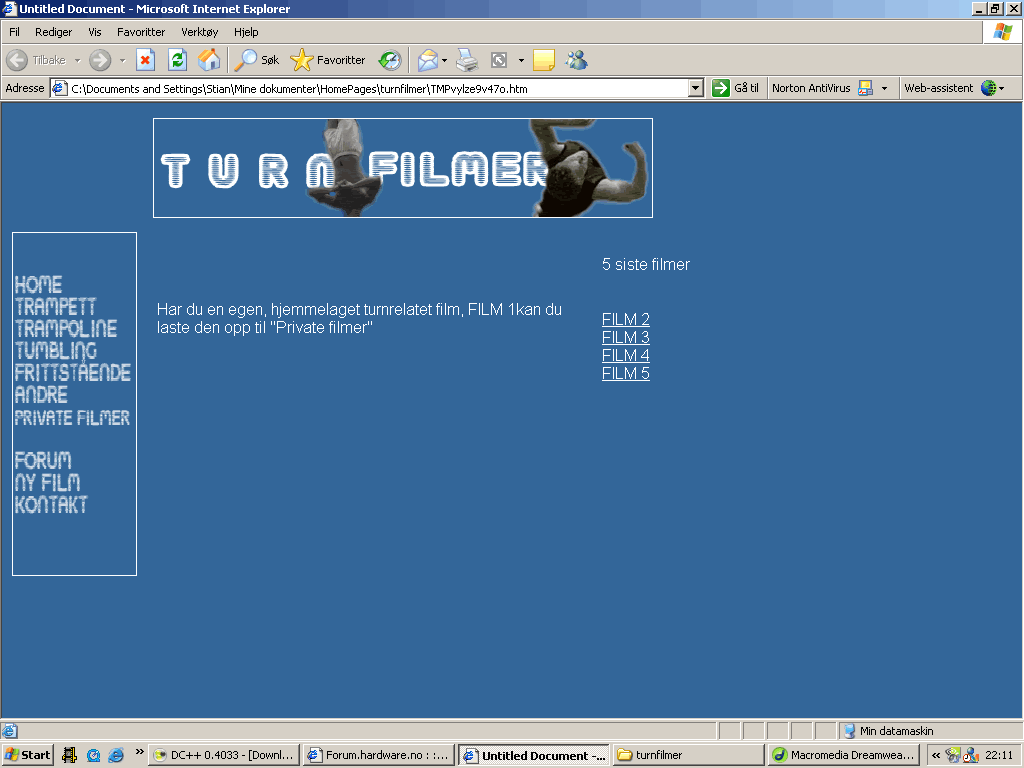Screen dimensions: 1024x768
Task: Switch to Macromedia Dreamweaver taskbar window
Action: [843, 755]
